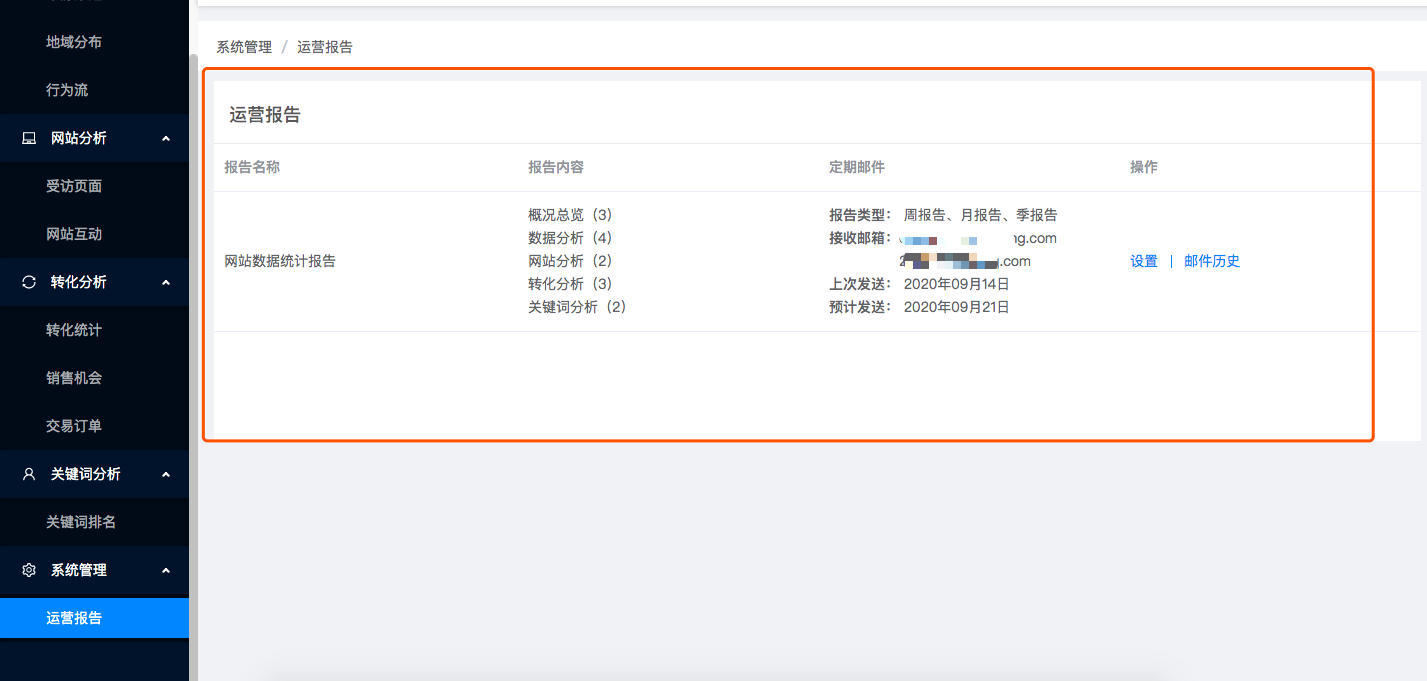Navigate to 转化统计 in the sidebar

[x=74, y=330]
